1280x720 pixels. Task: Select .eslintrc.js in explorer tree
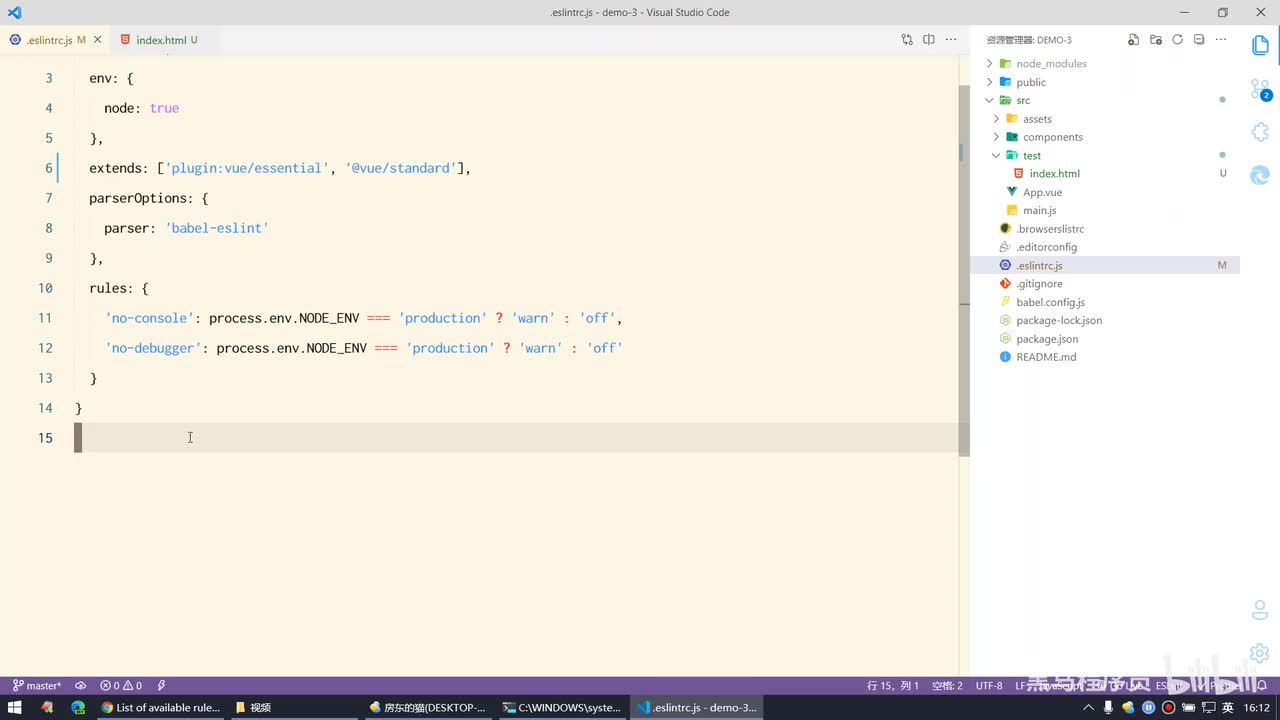(1105, 265)
